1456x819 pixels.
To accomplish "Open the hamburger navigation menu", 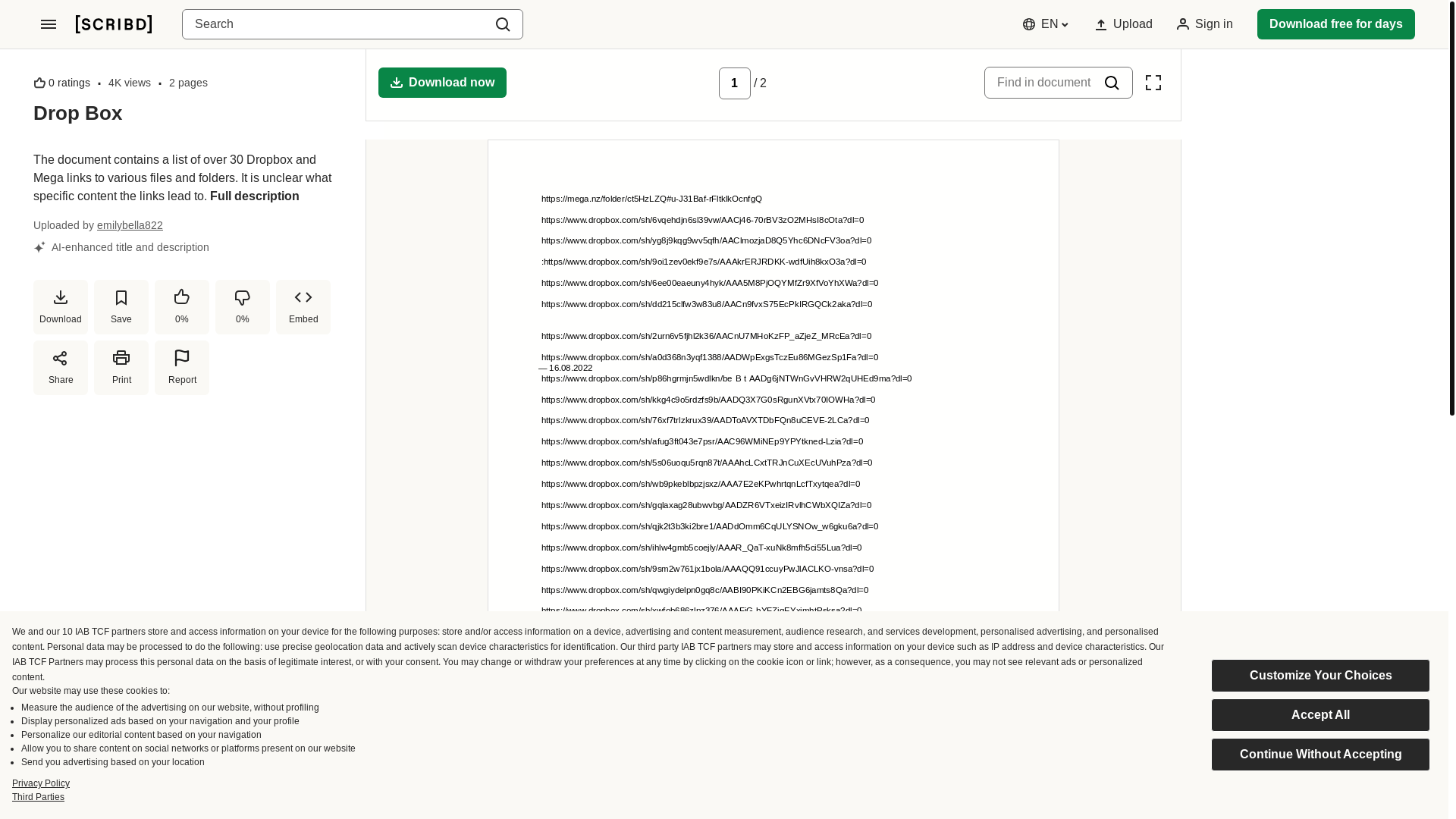I will point(49,24).
